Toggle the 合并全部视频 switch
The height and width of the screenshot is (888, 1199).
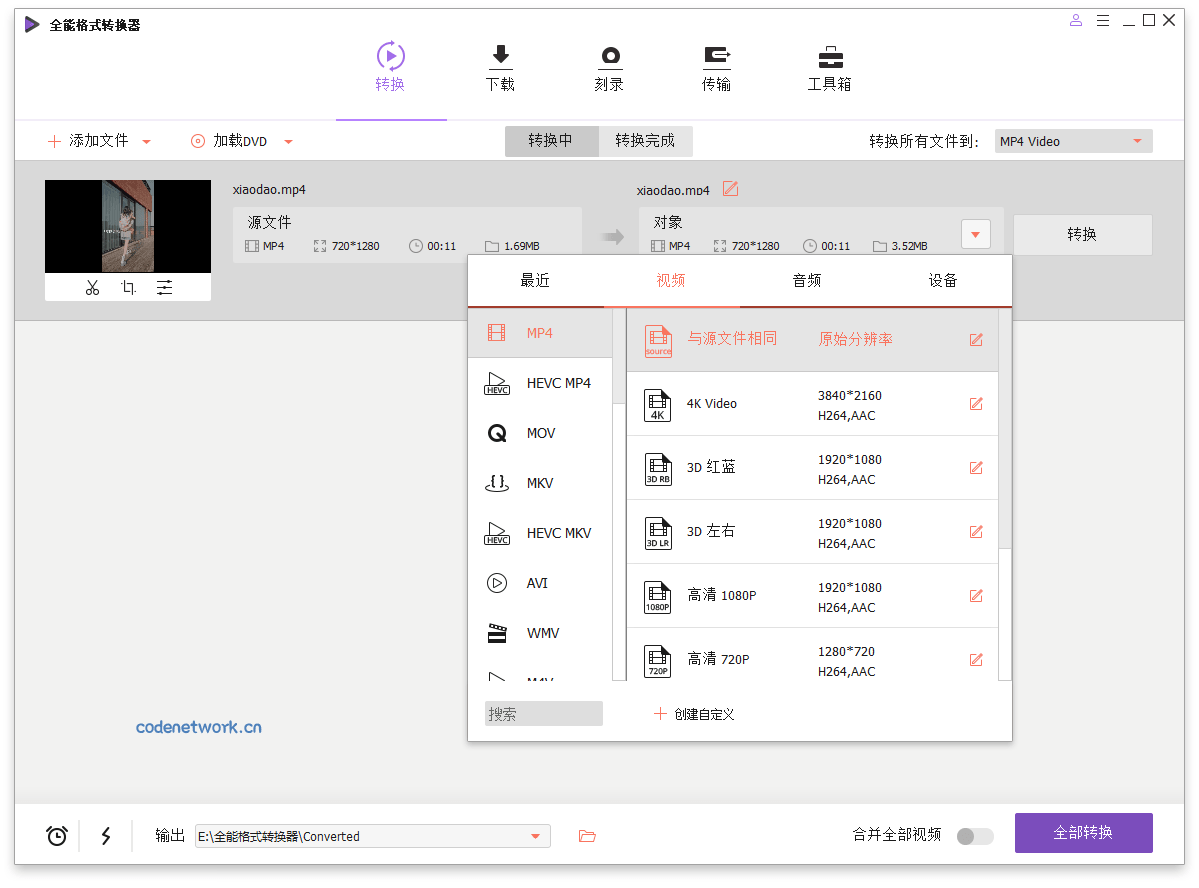(x=974, y=836)
